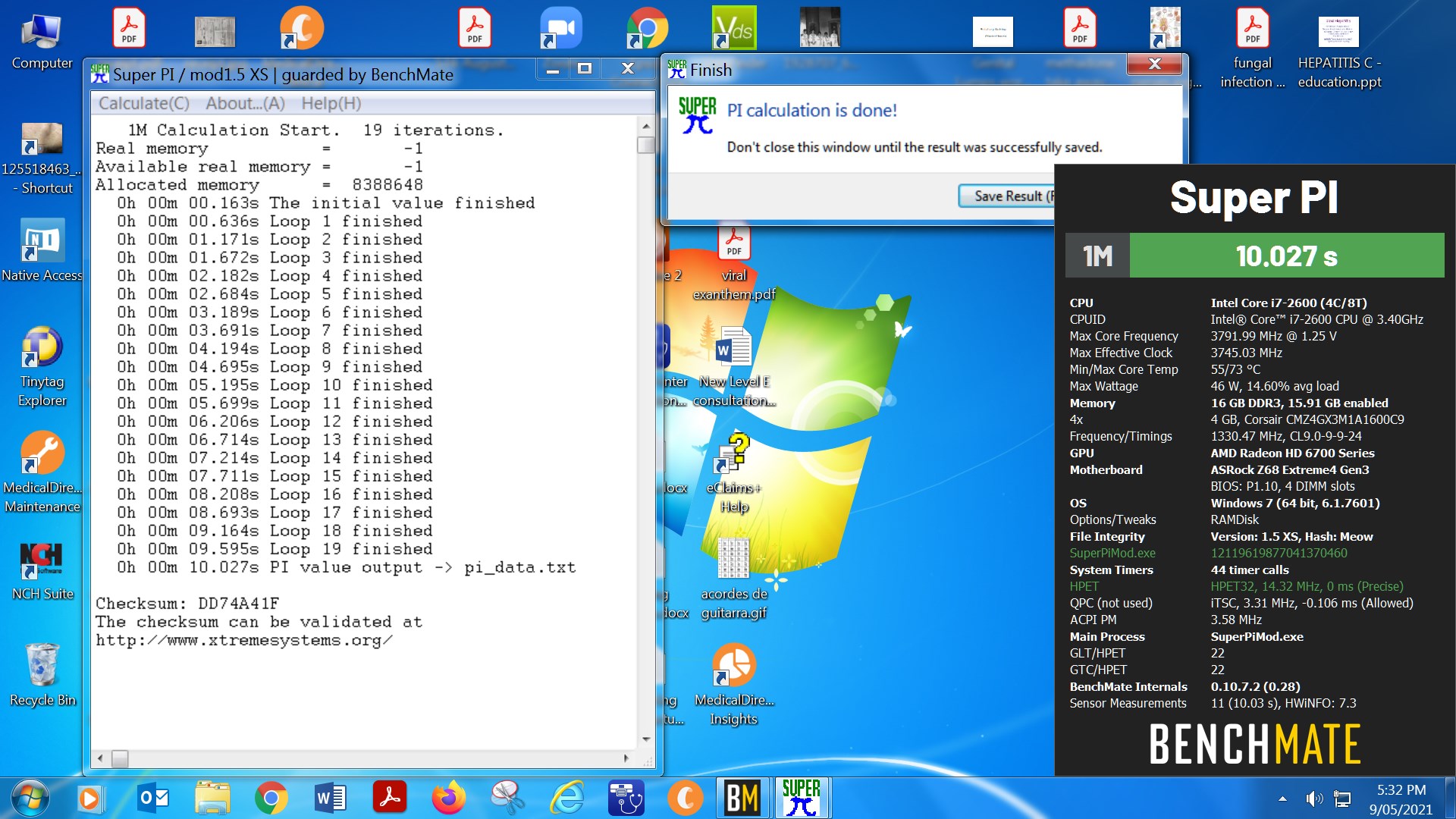Click the Max Core Frequency 3791.99 MHz value
Image resolution: width=1456 pixels, height=819 pixels.
tap(1273, 336)
